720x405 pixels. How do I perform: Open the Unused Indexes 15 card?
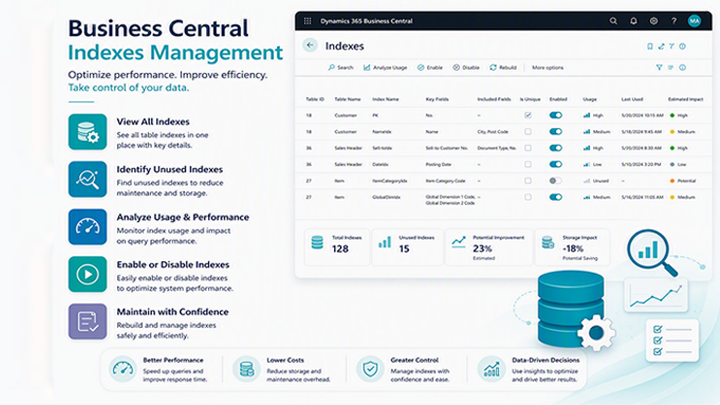[407, 247]
